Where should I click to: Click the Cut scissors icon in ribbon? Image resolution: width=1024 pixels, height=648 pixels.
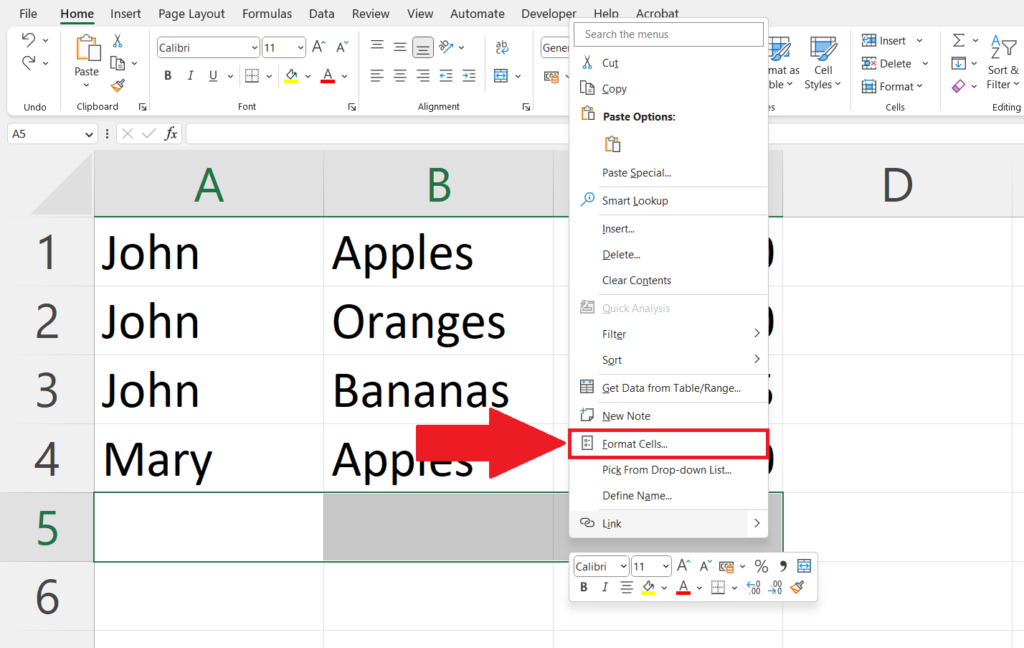pyautogui.click(x=118, y=40)
